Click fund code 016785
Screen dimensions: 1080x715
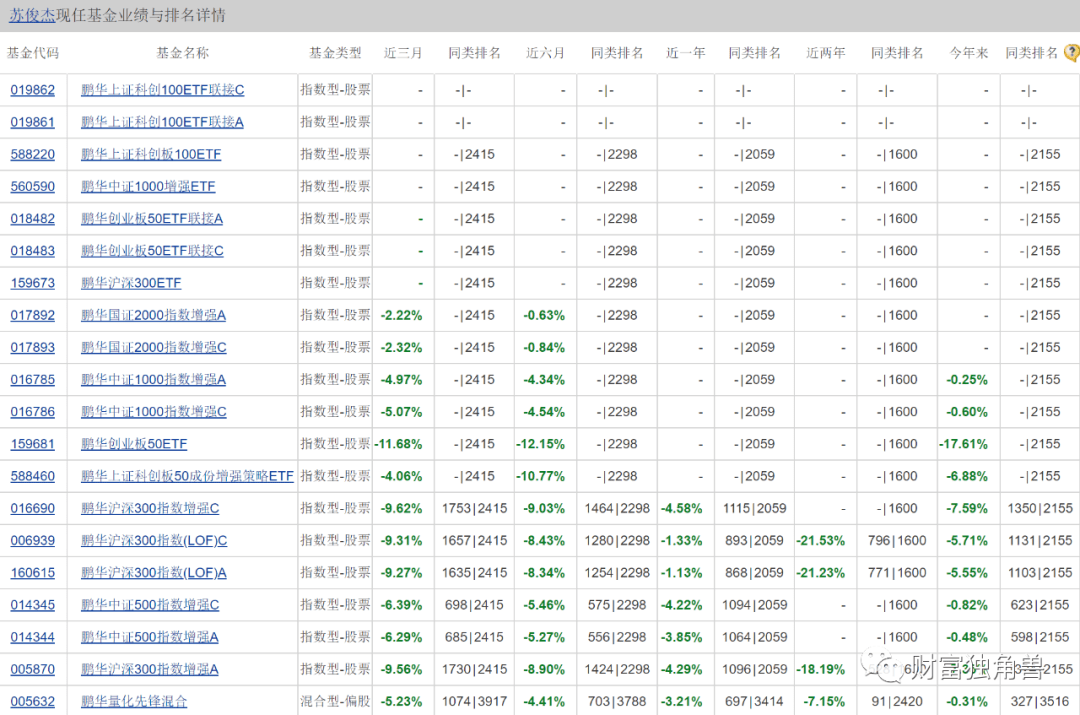click(33, 380)
